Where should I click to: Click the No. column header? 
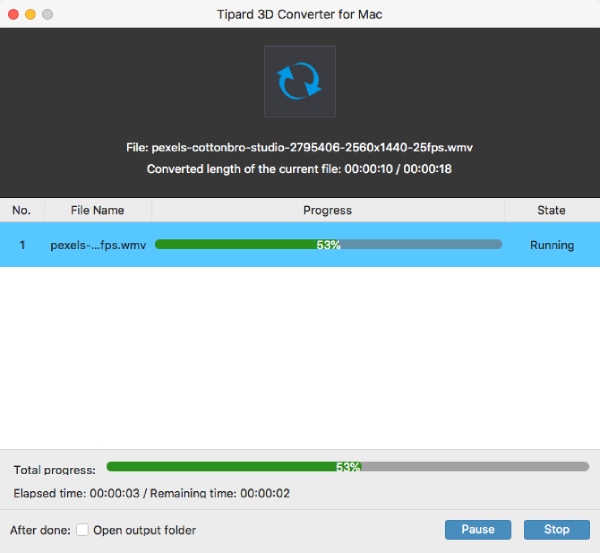pyautogui.click(x=22, y=210)
